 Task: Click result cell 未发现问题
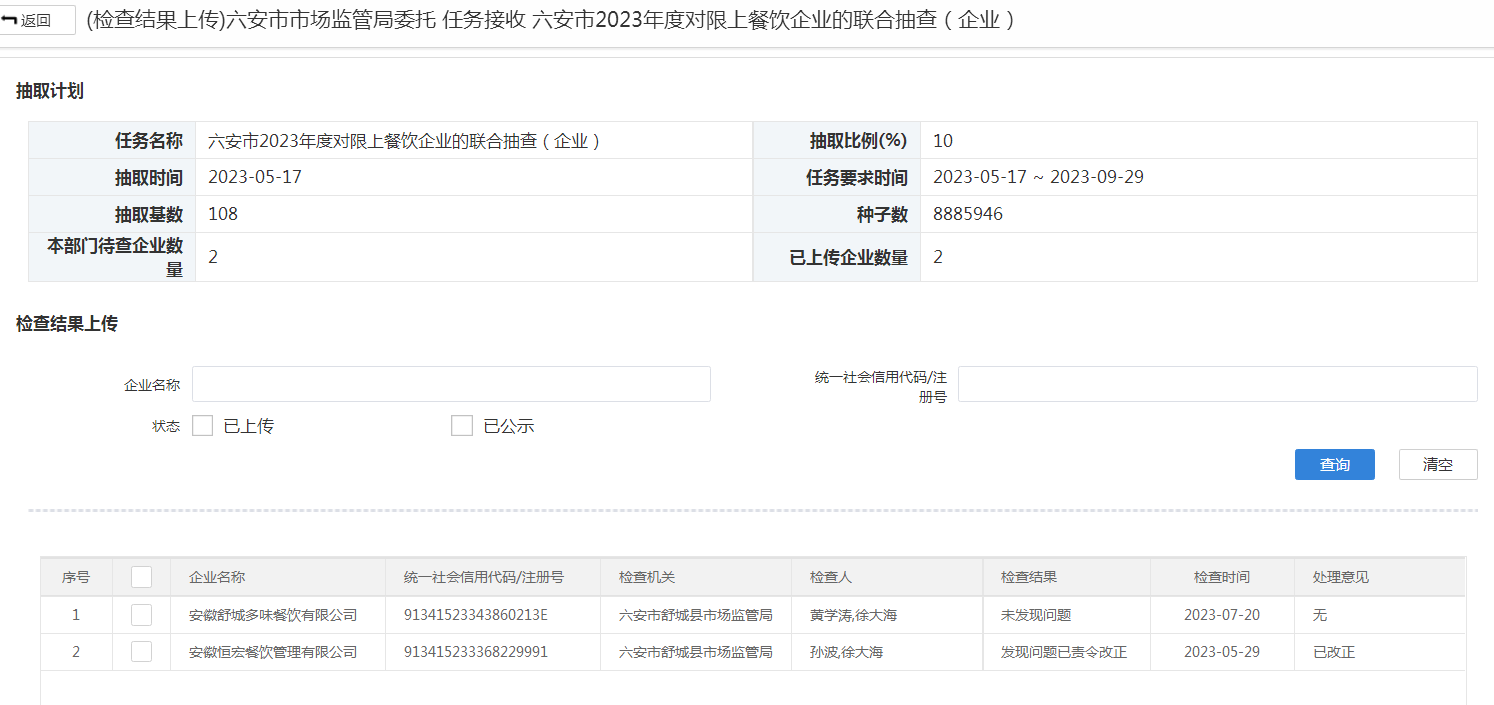[x=1036, y=615]
